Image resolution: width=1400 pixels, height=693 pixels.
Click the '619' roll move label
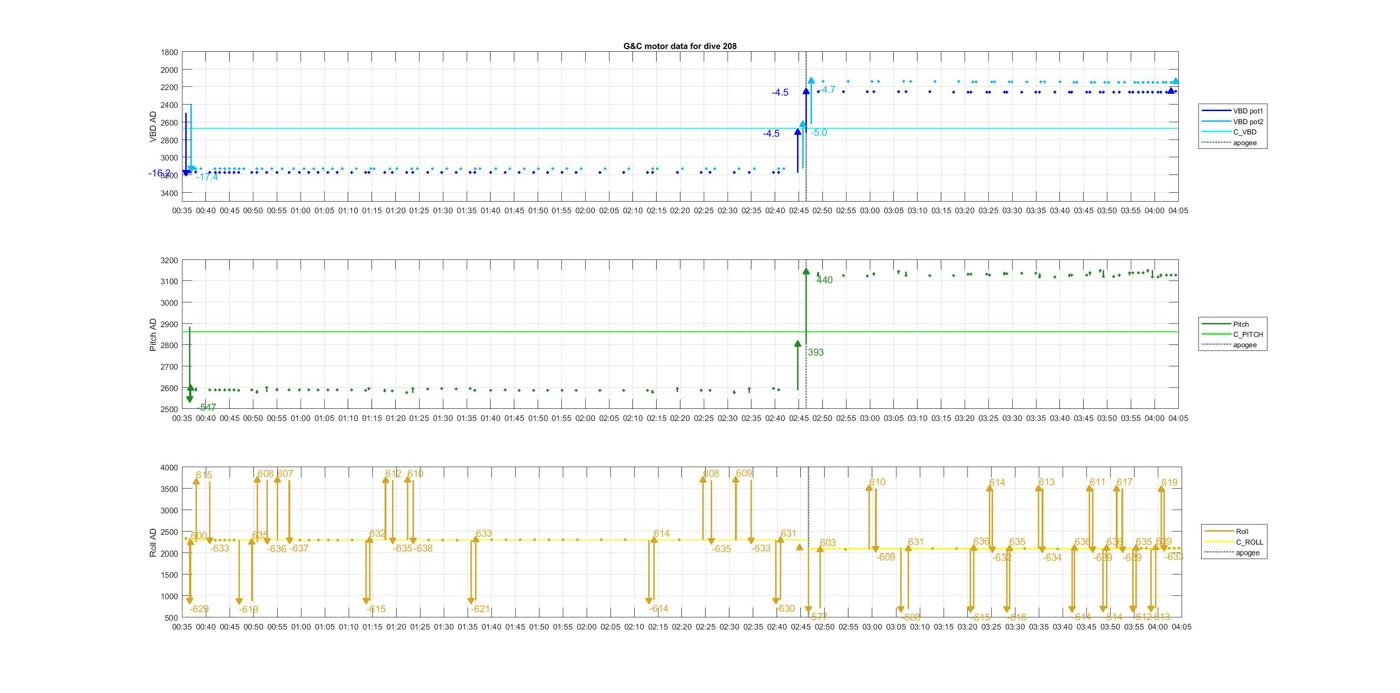(x=1169, y=483)
